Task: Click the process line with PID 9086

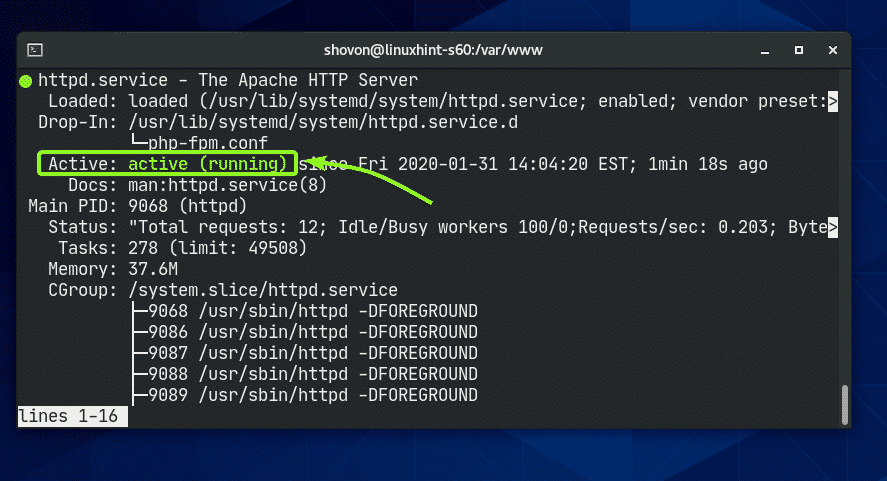Action: coord(313,332)
